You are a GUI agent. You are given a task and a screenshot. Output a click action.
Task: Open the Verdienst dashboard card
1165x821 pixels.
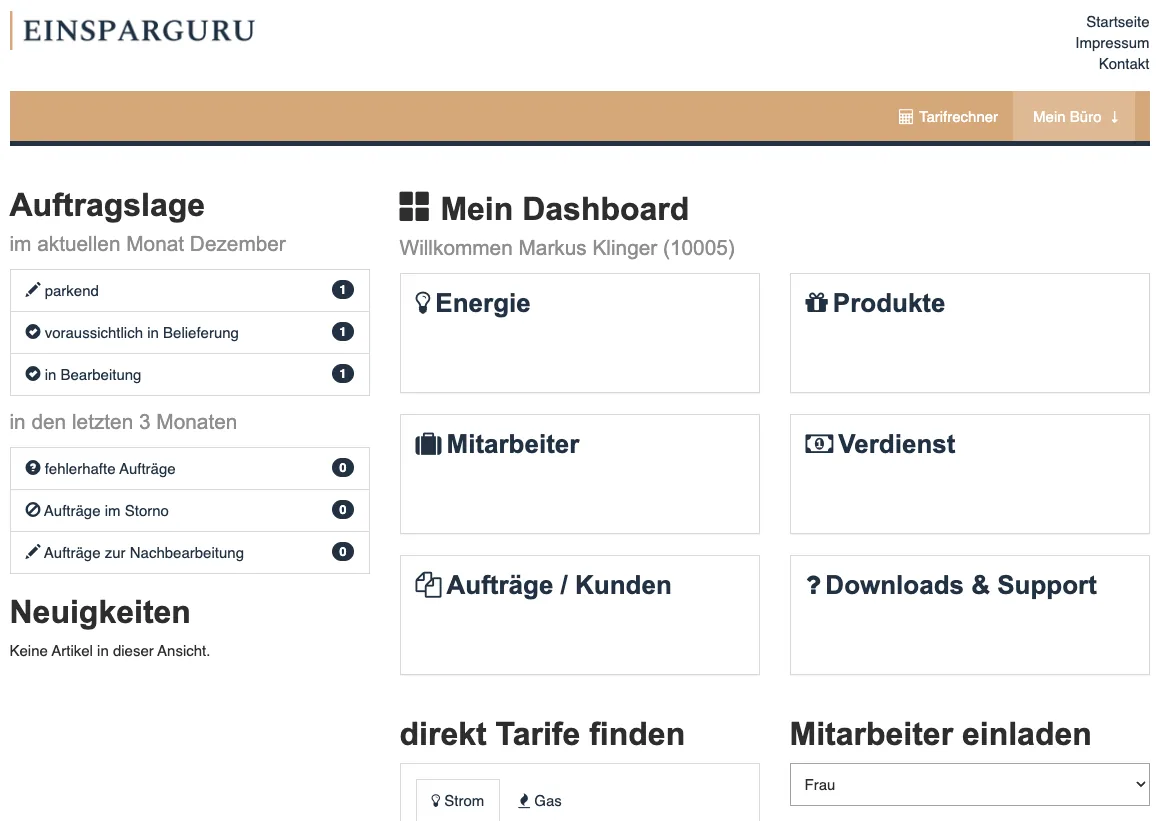point(970,474)
